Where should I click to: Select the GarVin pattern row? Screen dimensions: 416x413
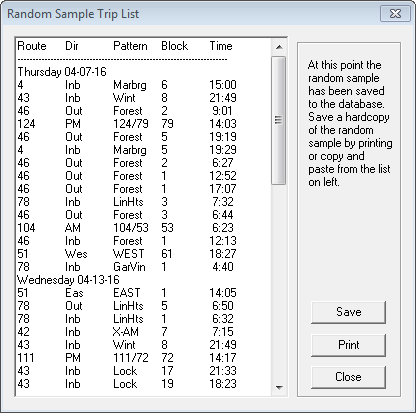pyautogui.click(x=127, y=267)
